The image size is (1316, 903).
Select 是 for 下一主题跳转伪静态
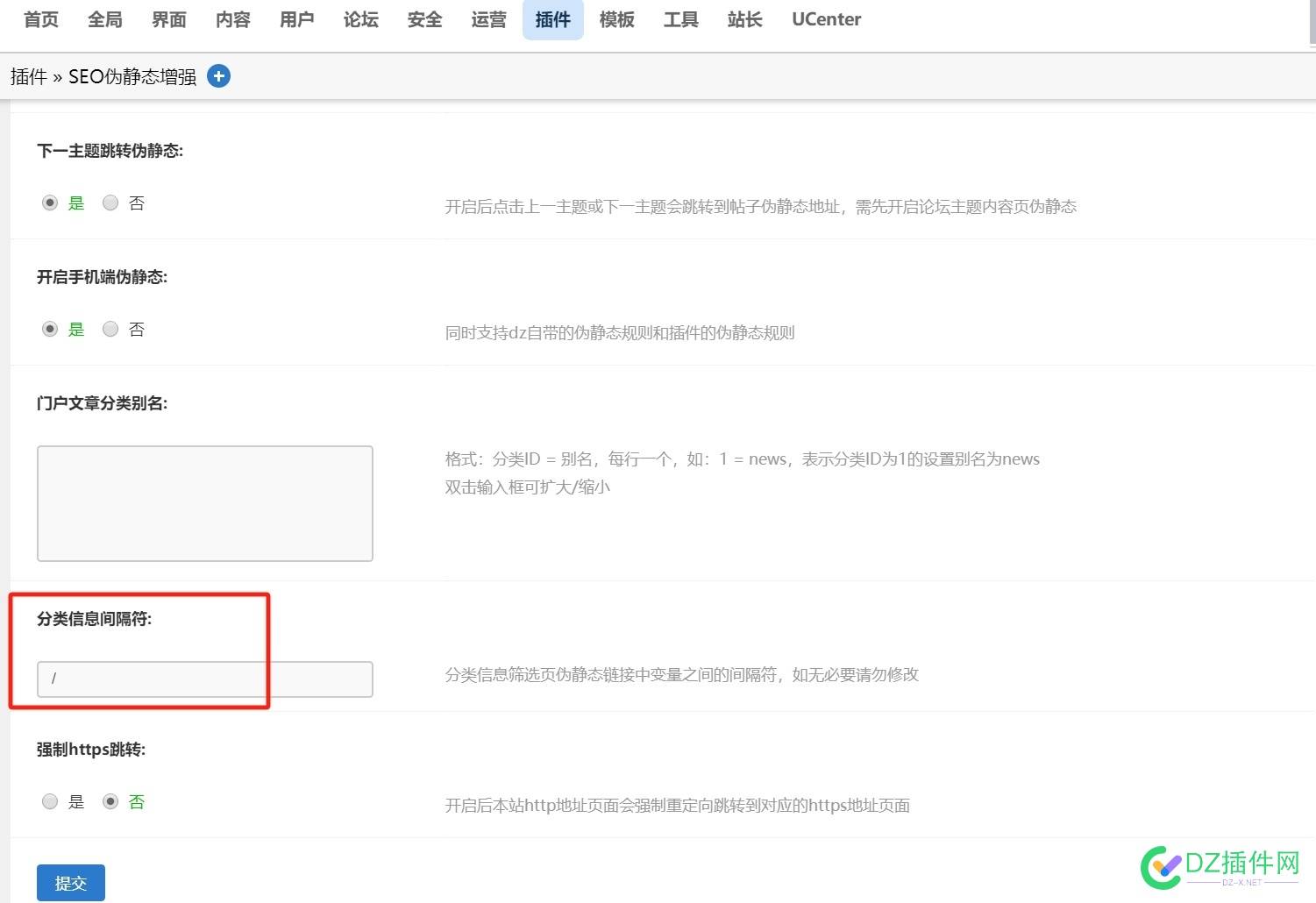click(x=50, y=203)
